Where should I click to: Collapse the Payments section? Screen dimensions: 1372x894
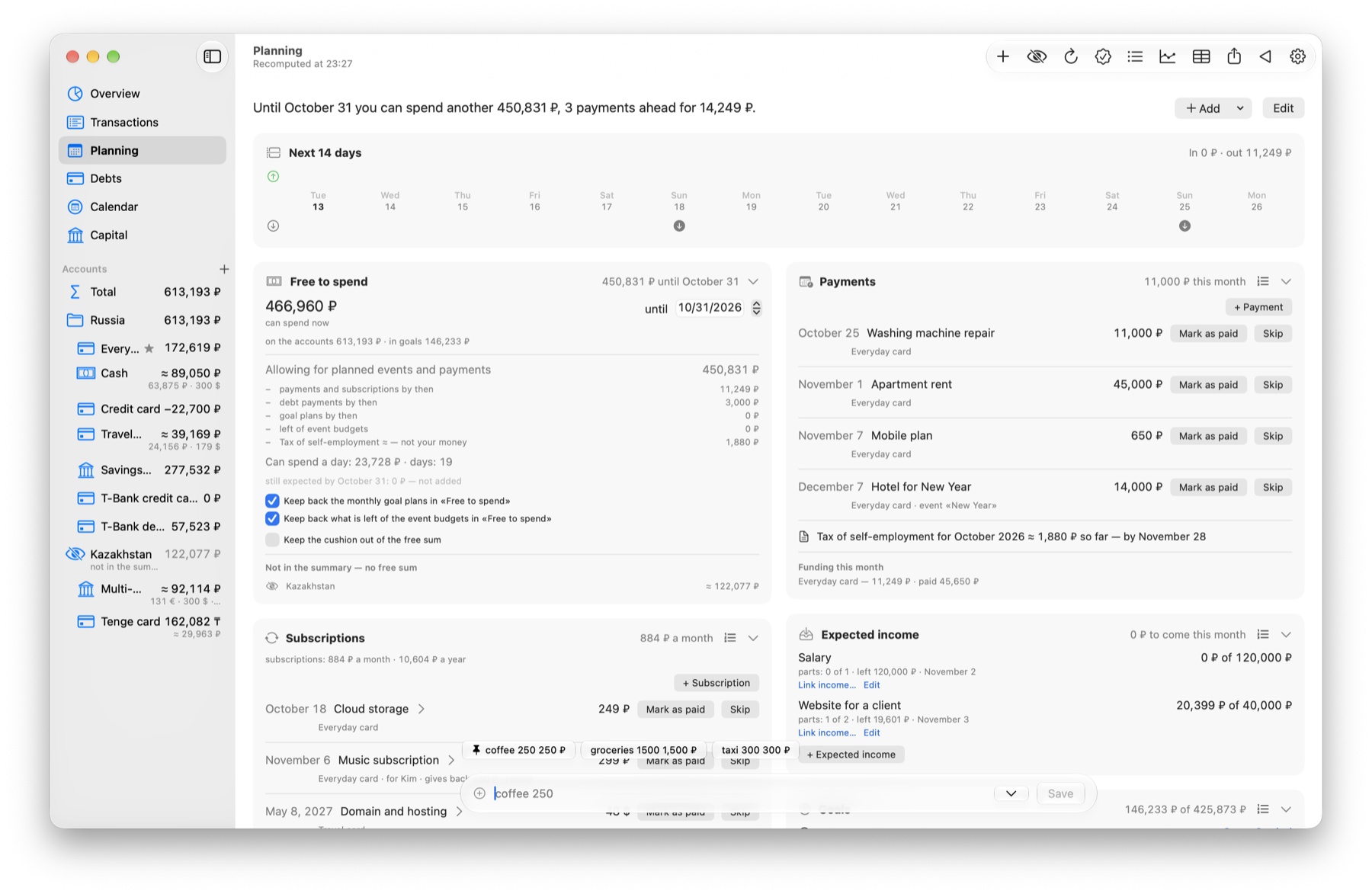coord(1286,281)
